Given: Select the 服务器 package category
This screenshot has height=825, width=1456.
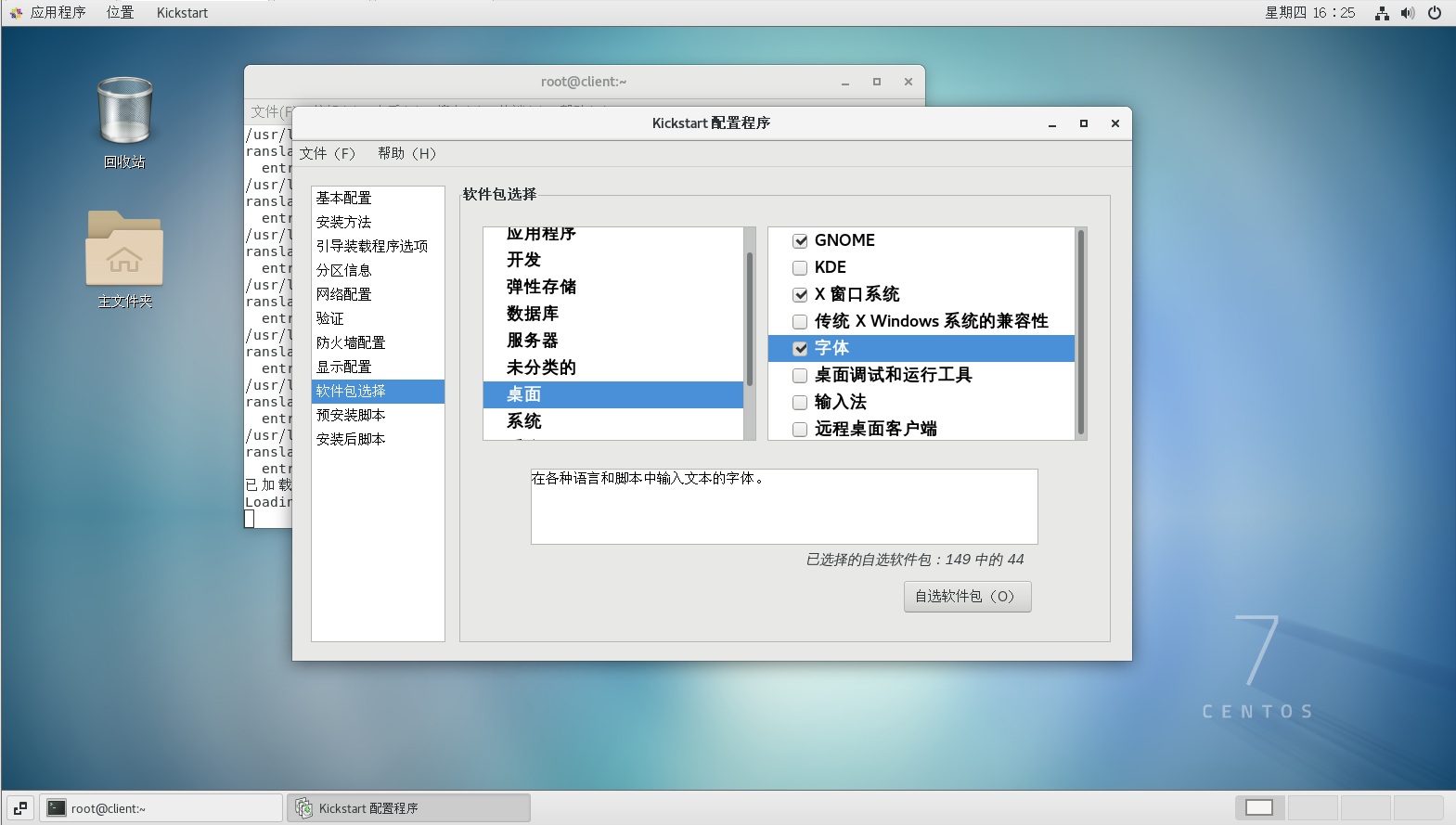Looking at the screenshot, I should 612,342.
